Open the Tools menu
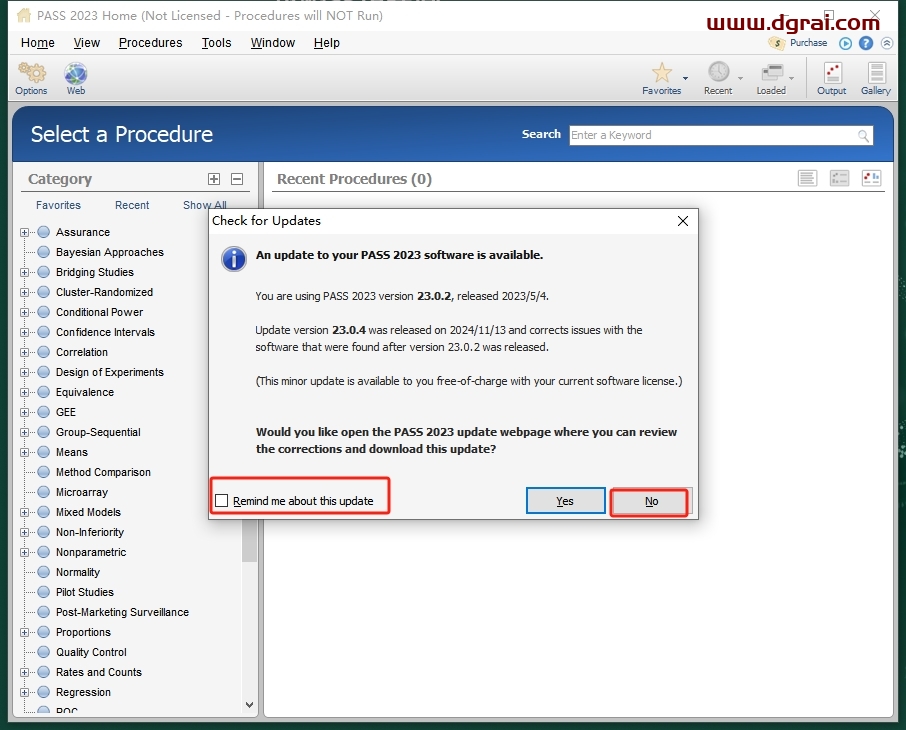 [x=216, y=43]
